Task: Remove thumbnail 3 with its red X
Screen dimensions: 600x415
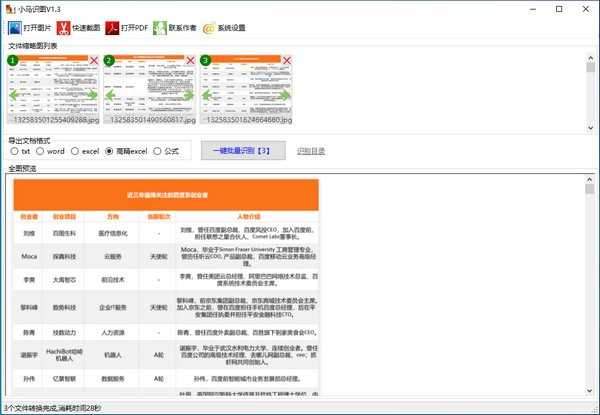Action: point(287,60)
